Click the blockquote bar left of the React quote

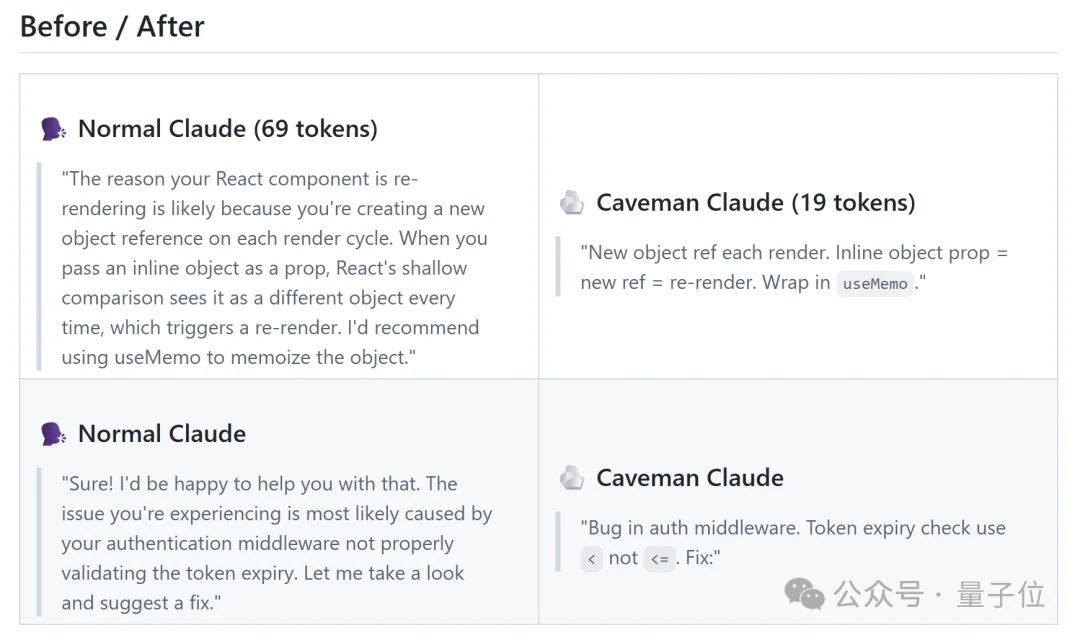pyautogui.click(x=39, y=268)
